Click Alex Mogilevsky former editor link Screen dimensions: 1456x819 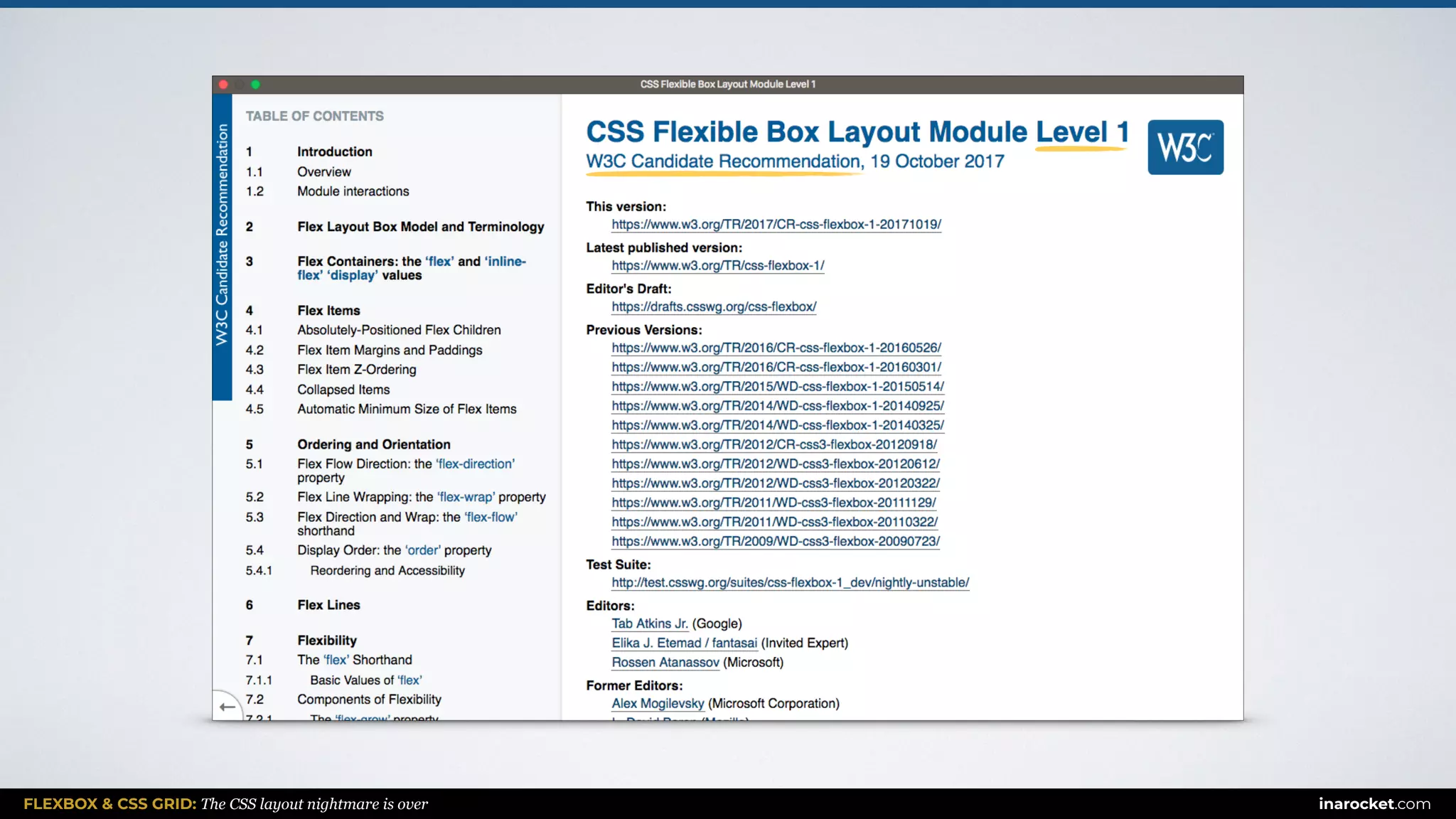click(658, 704)
